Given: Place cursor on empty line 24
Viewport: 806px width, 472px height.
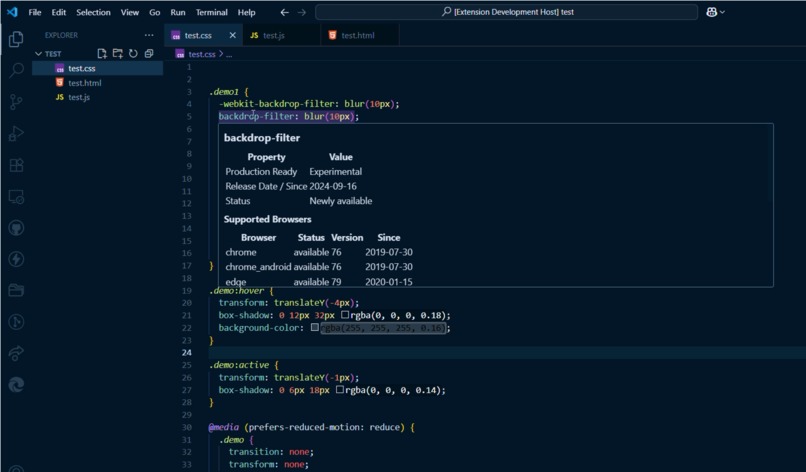Looking at the screenshot, I should pyautogui.click(x=507, y=353).
